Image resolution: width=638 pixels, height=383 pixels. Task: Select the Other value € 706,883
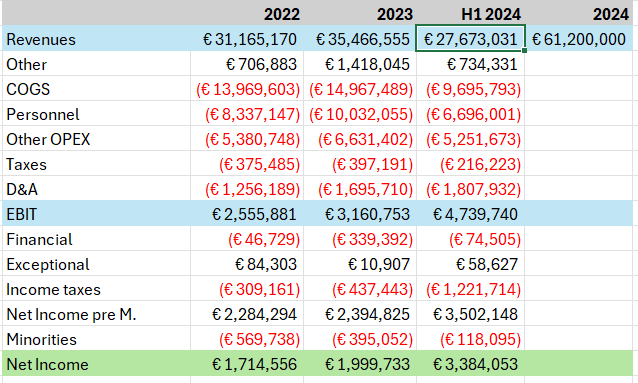tap(247, 64)
